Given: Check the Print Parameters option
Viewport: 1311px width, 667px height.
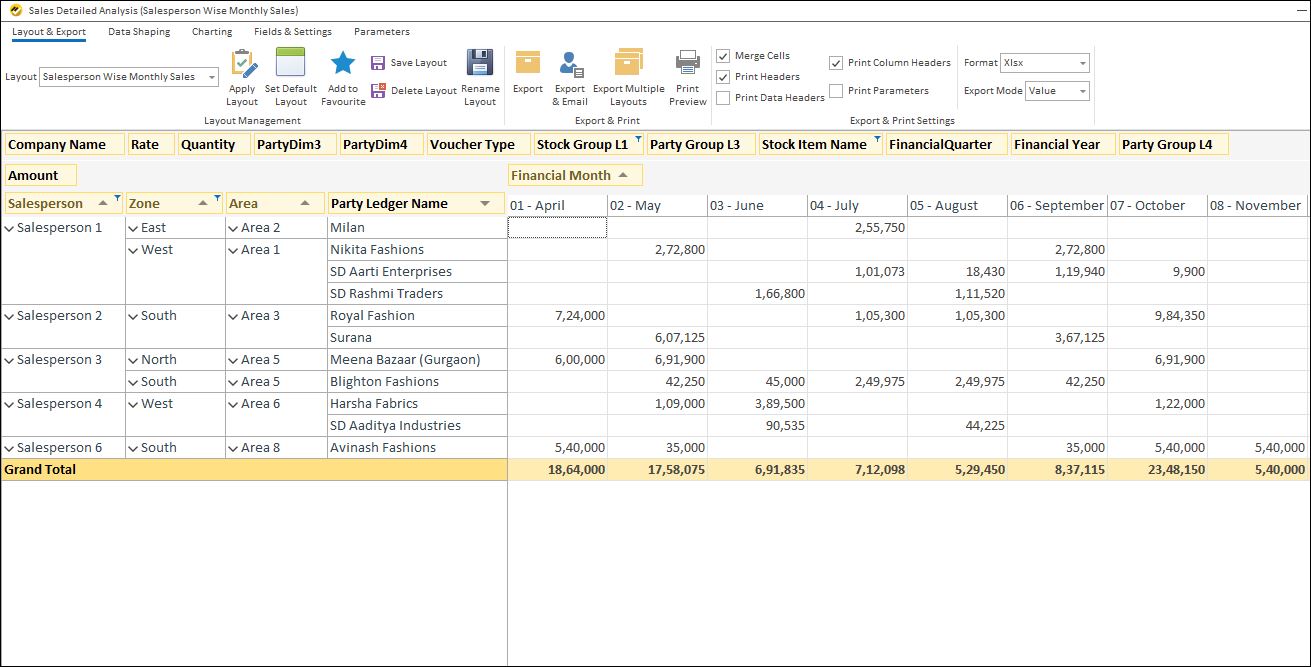Looking at the screenshot, I should click(x=838, y=90).
